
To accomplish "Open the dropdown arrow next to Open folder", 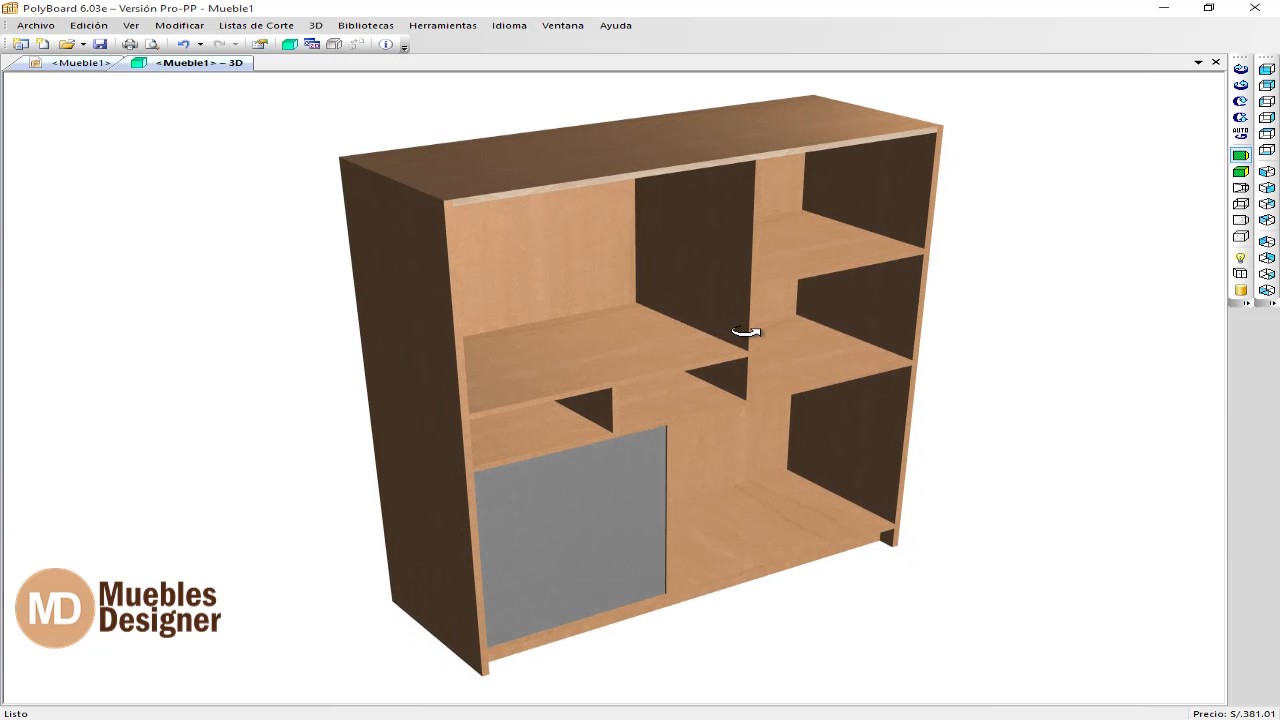I will 83,44.
